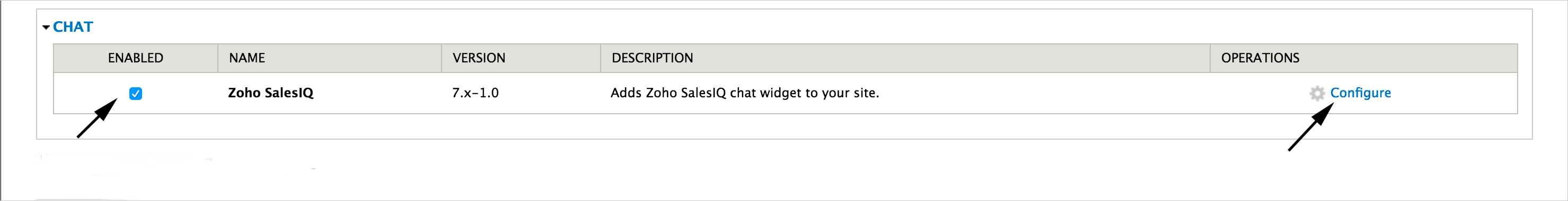Open the Configure link for Zoho SalesIQ

pos(1360,93)
